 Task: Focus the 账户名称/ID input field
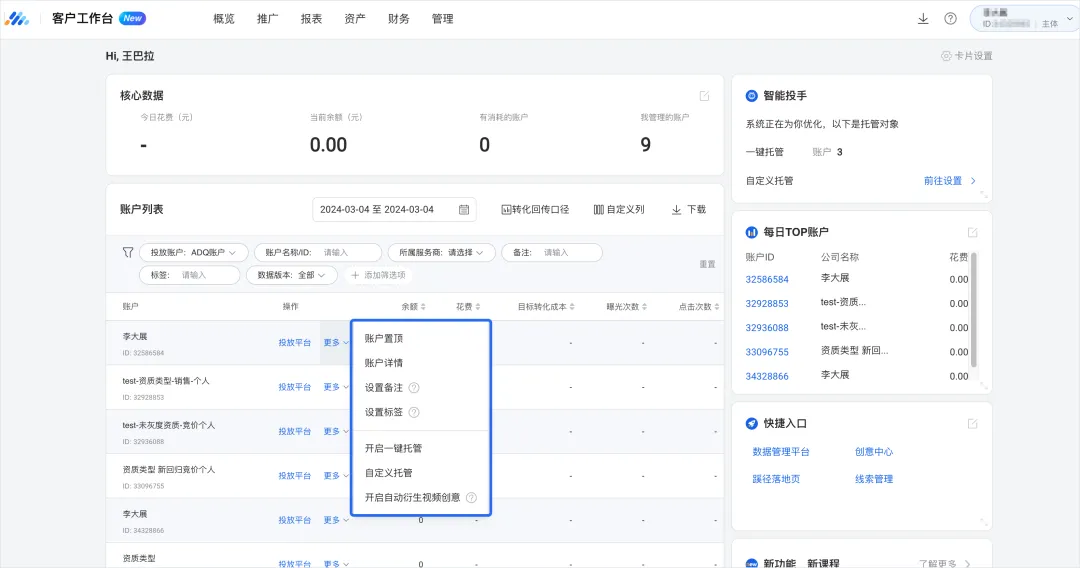[x=318, y=253]
